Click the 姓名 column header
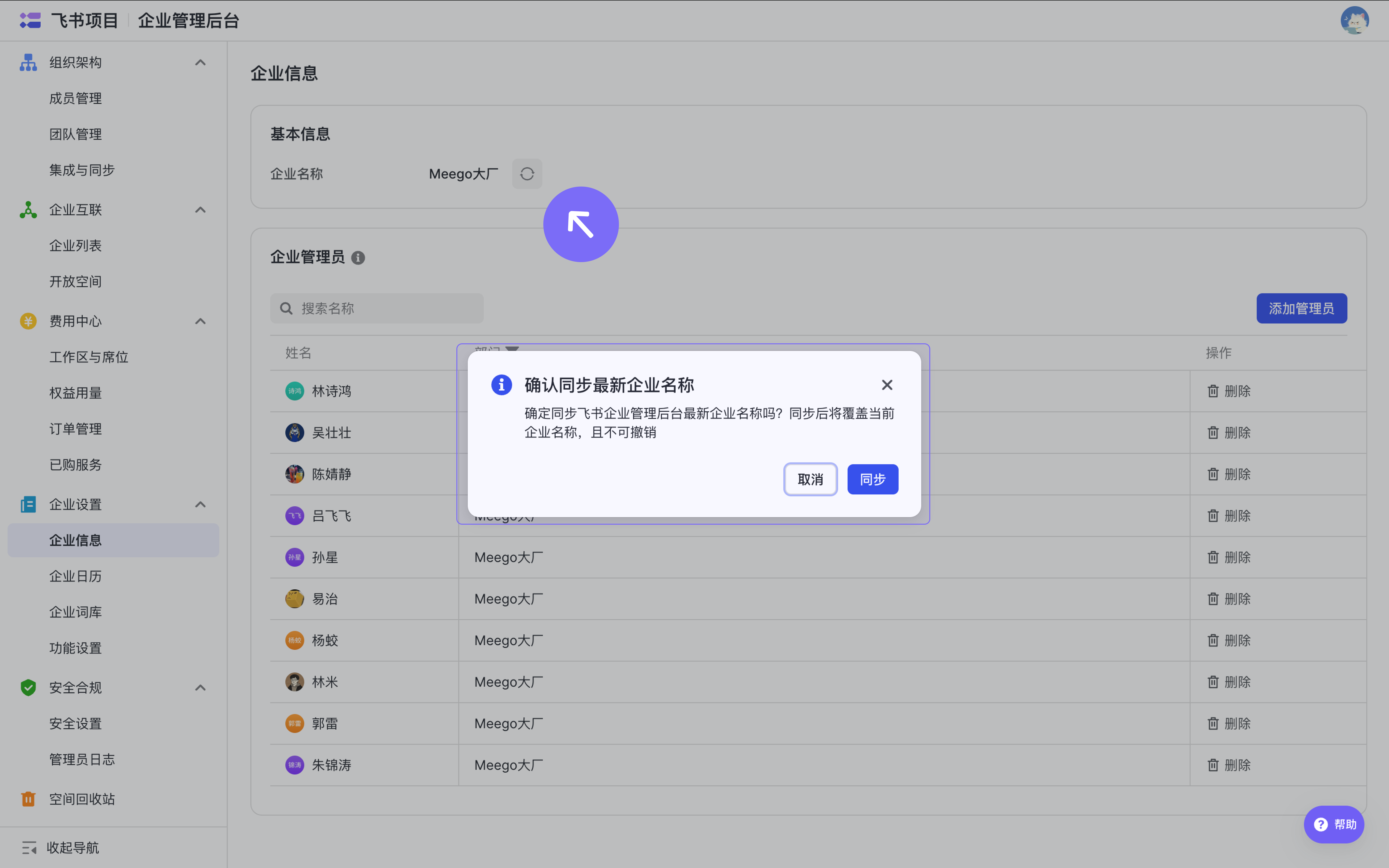 [x=298, y=353]
